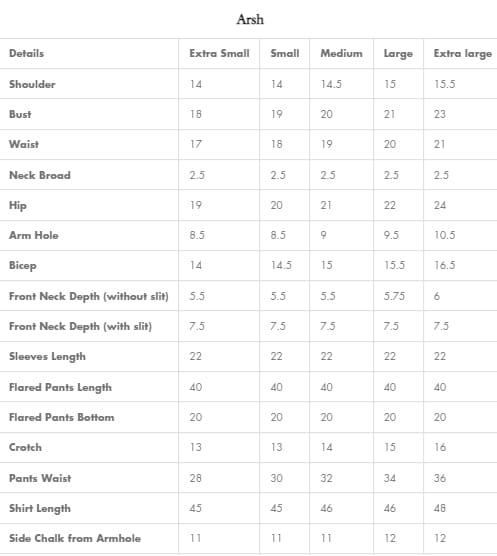Click the Extra large column header
This screenshot has width=497, height=556.
coord(463,54)
